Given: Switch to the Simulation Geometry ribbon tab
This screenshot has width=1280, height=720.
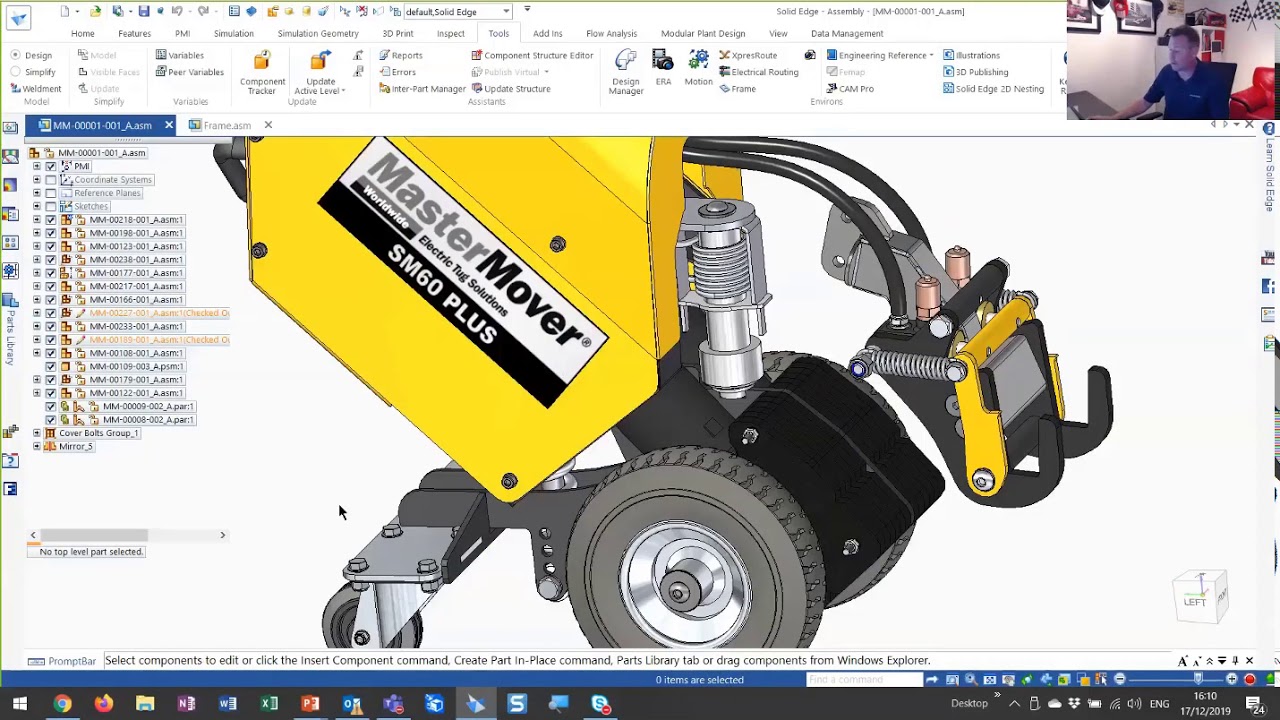Looking at the screenshot, I should 318,33.
